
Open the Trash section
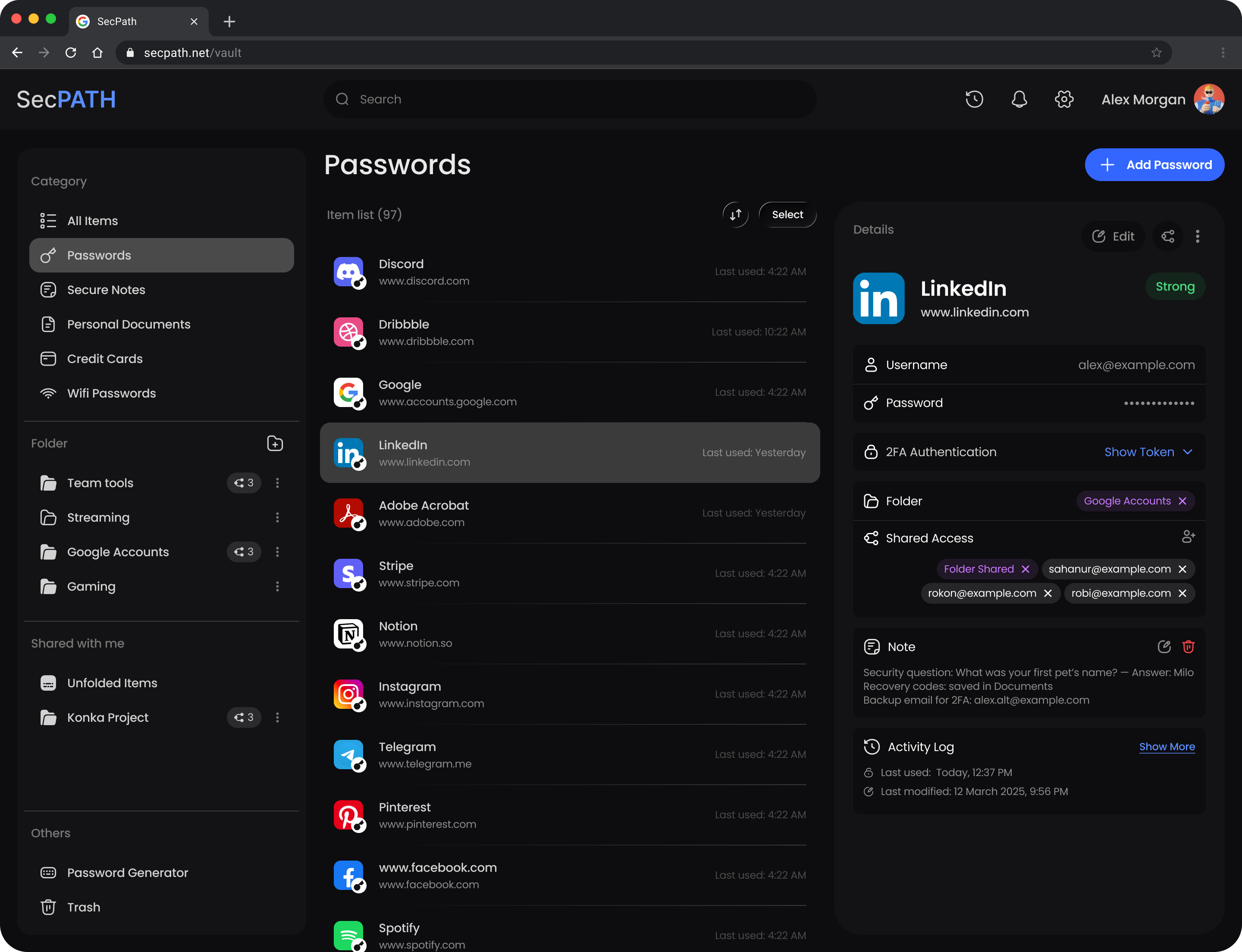[x=162, y=907]
